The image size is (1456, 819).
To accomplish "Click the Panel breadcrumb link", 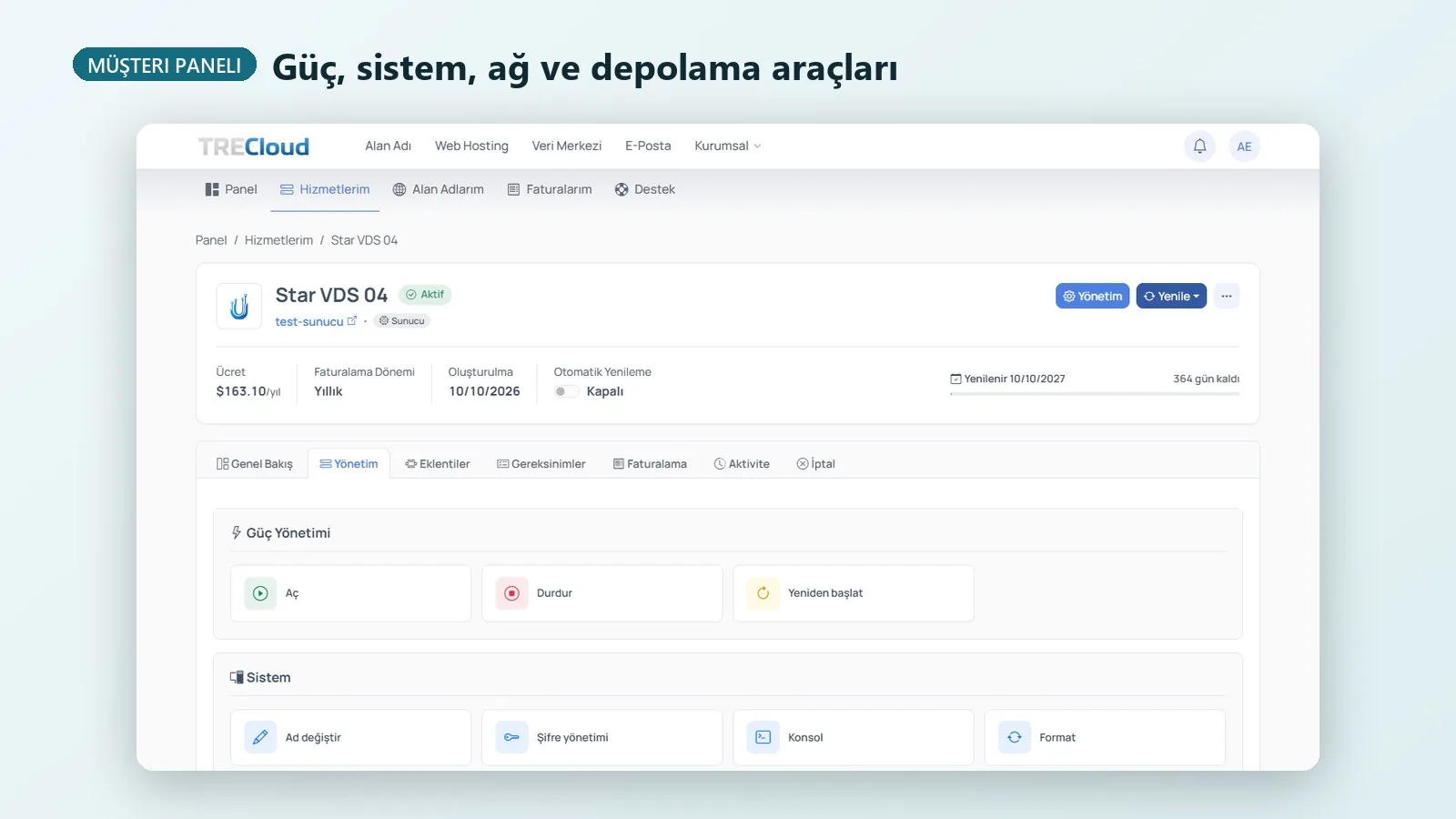I will [x=211, y=240].
